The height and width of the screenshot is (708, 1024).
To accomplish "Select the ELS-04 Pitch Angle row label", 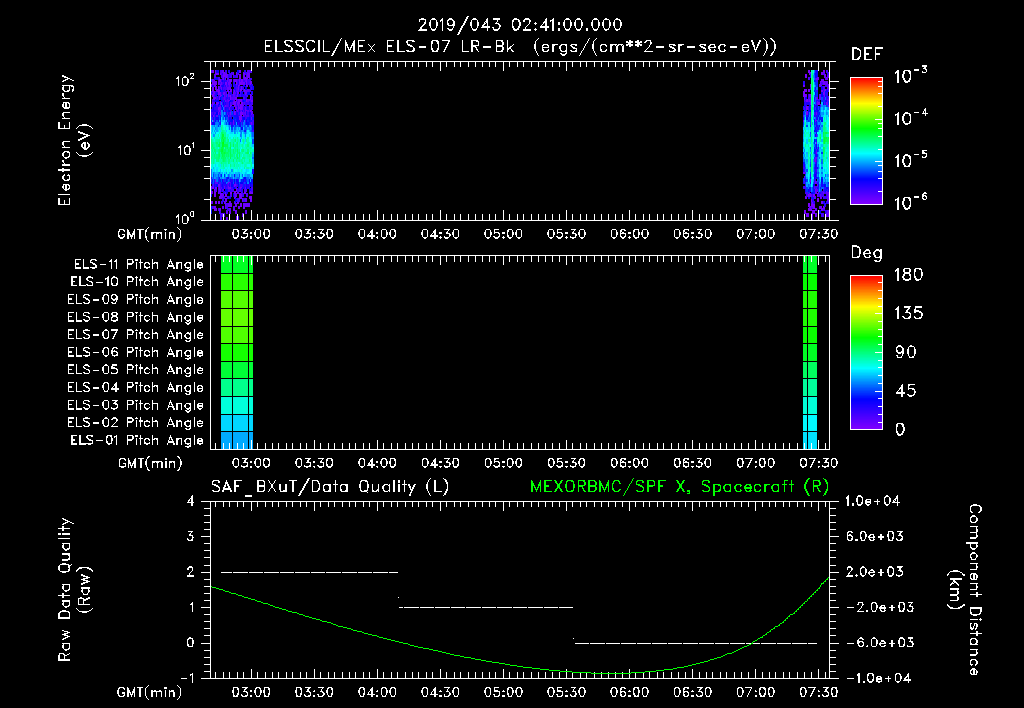I will (x=135, y=387).
